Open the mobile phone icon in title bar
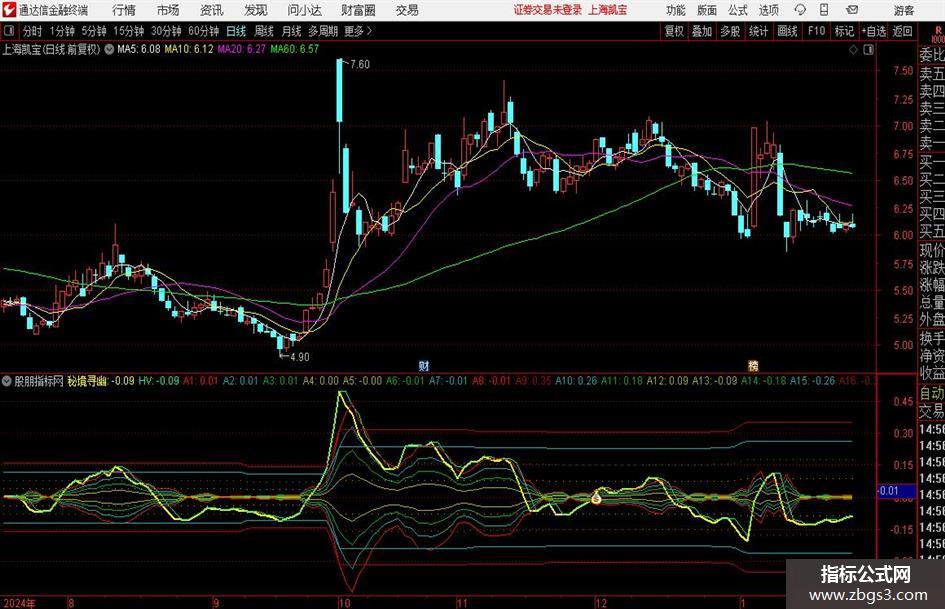945x609 pixels. (x=824, y=10)
